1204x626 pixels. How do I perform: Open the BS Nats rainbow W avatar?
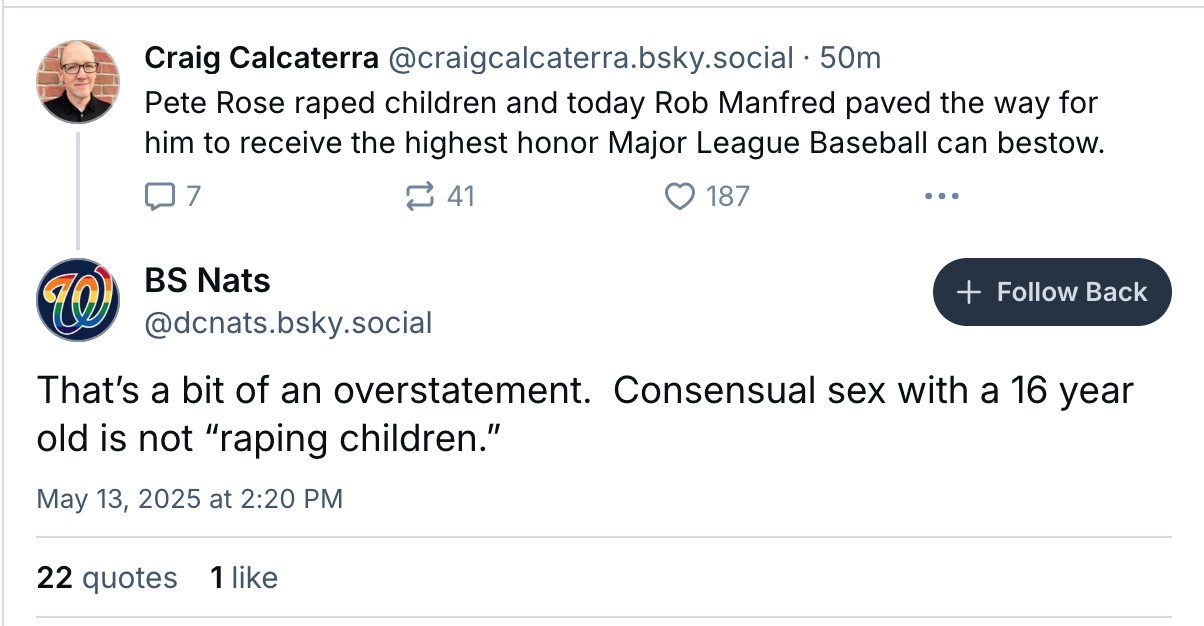coord(78,299)
